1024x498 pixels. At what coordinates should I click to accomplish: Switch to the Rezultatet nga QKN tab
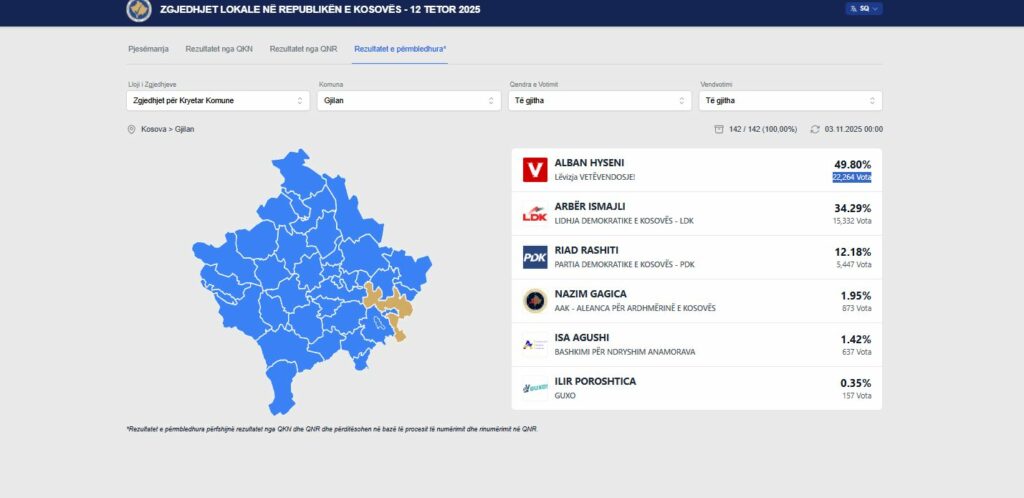pyautogui.click(x=218, y=48)
